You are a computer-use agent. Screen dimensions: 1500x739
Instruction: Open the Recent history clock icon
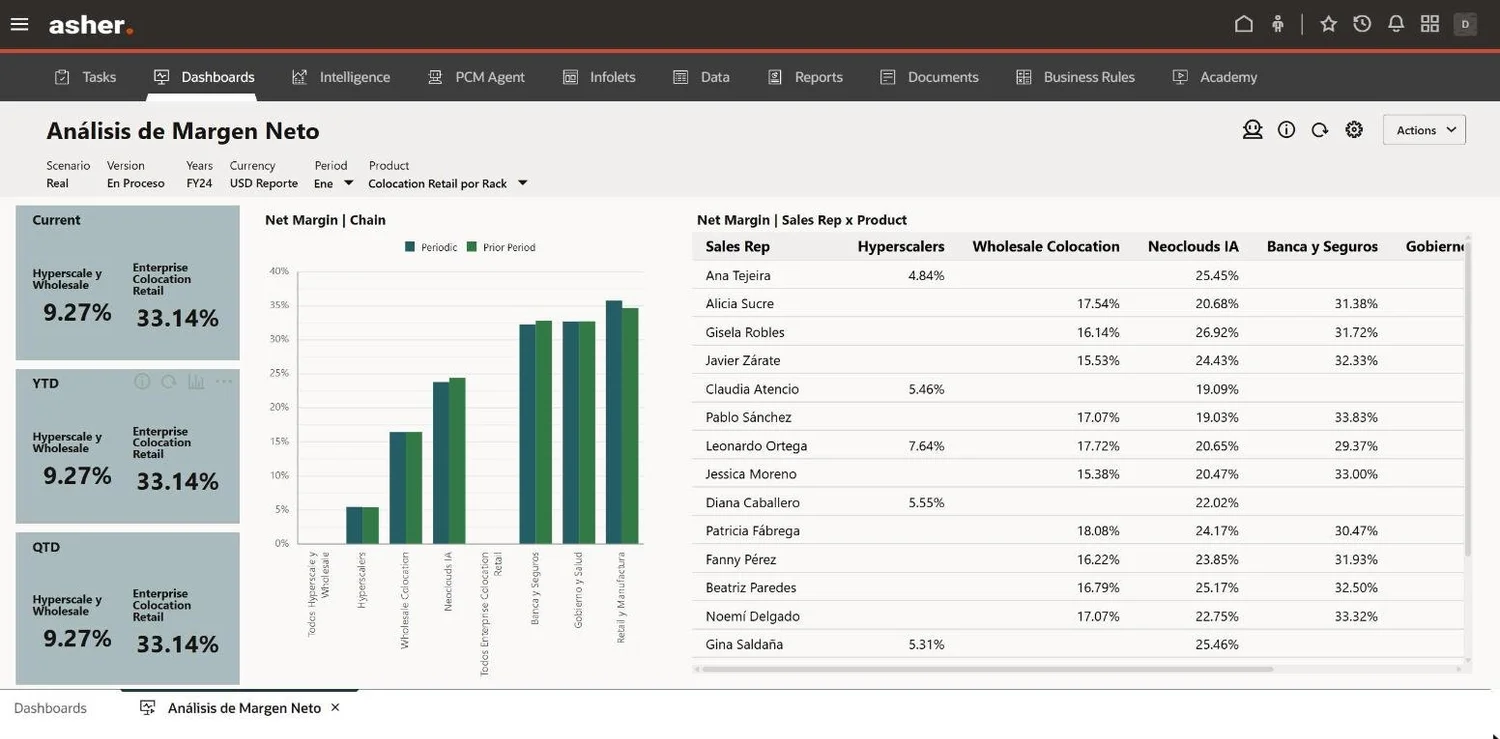click(1362, 24)
